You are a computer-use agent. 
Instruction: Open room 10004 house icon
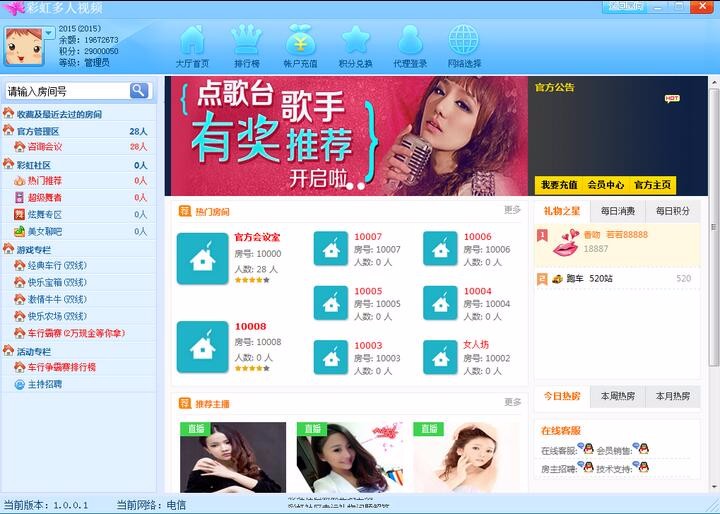click(x=440, y=303)
